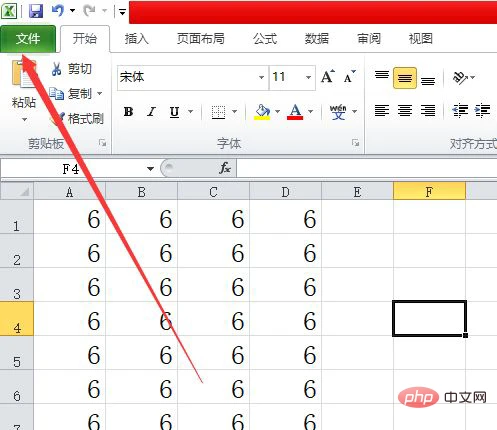Switch to the 公式 (Formulas) tab
This screenshot has height=430, width=497.
tap(265, 39)
